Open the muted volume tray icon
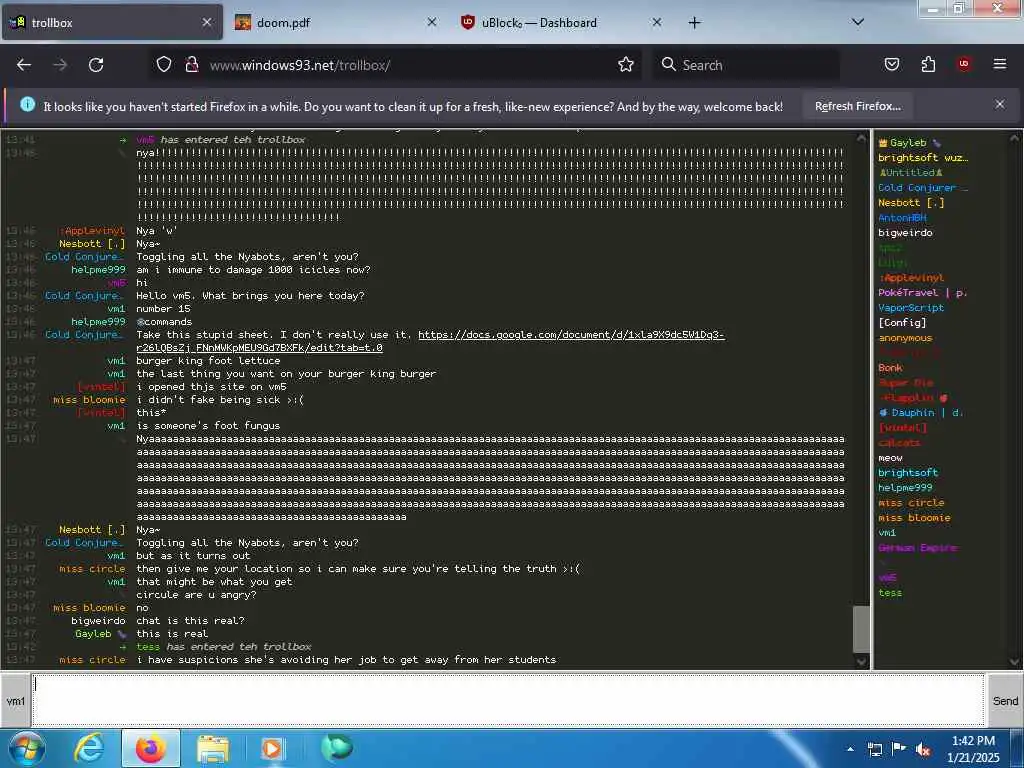The height and width of the screenshot is (768, 1024). [x=923, y=750]
